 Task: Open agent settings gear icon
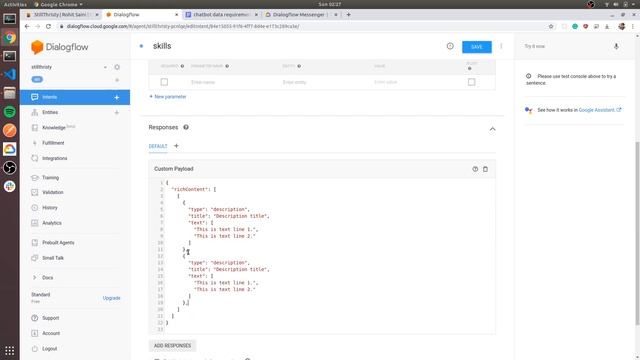117,67
